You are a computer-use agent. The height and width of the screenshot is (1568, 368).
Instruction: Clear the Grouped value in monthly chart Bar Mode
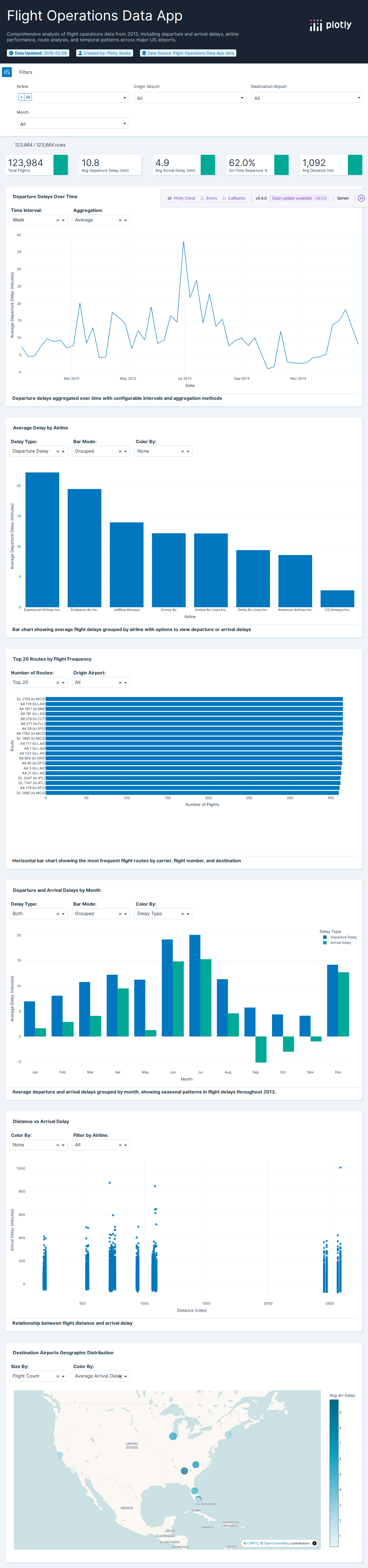120,914
